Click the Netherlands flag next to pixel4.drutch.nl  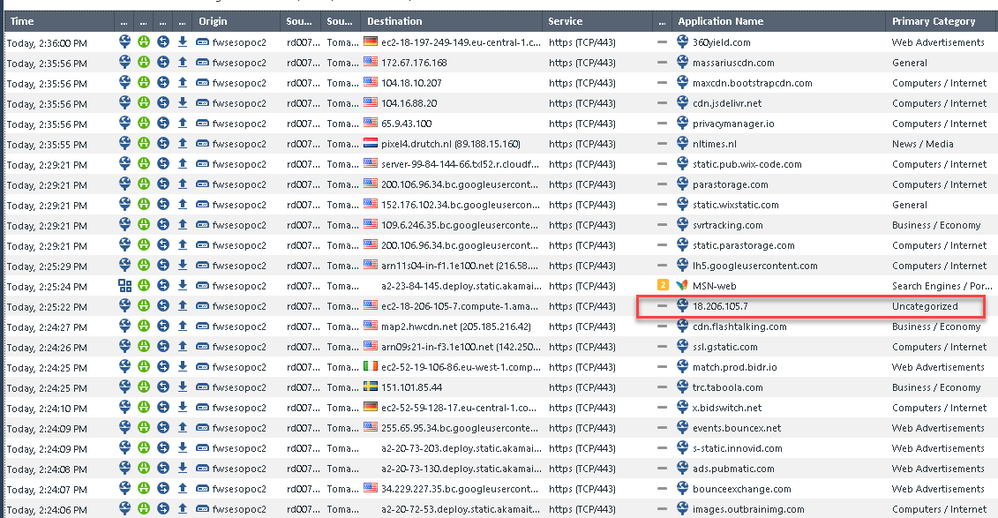tap(371, 144)
